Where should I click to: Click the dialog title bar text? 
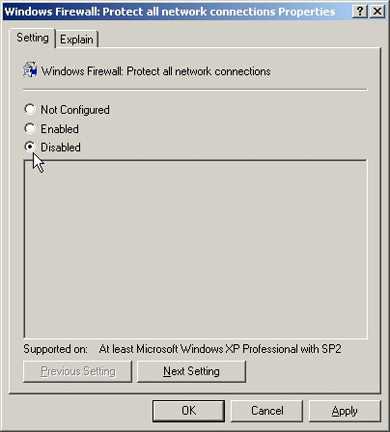[x=170, y=12]
